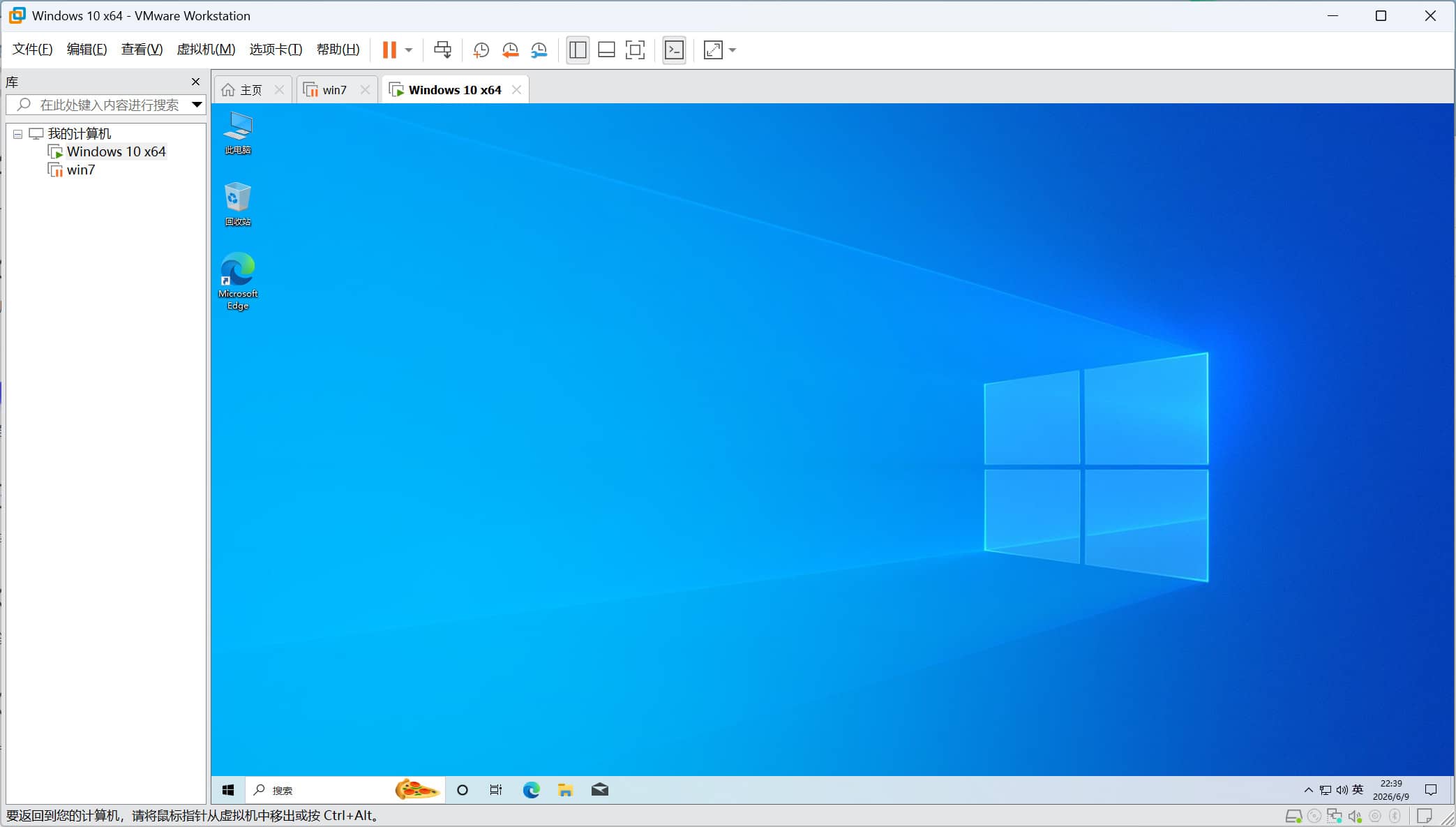Click the network adapter device status icon
Image resolution: width=1456 pixels, height=827 pixels.
[x=1335, y=816]
